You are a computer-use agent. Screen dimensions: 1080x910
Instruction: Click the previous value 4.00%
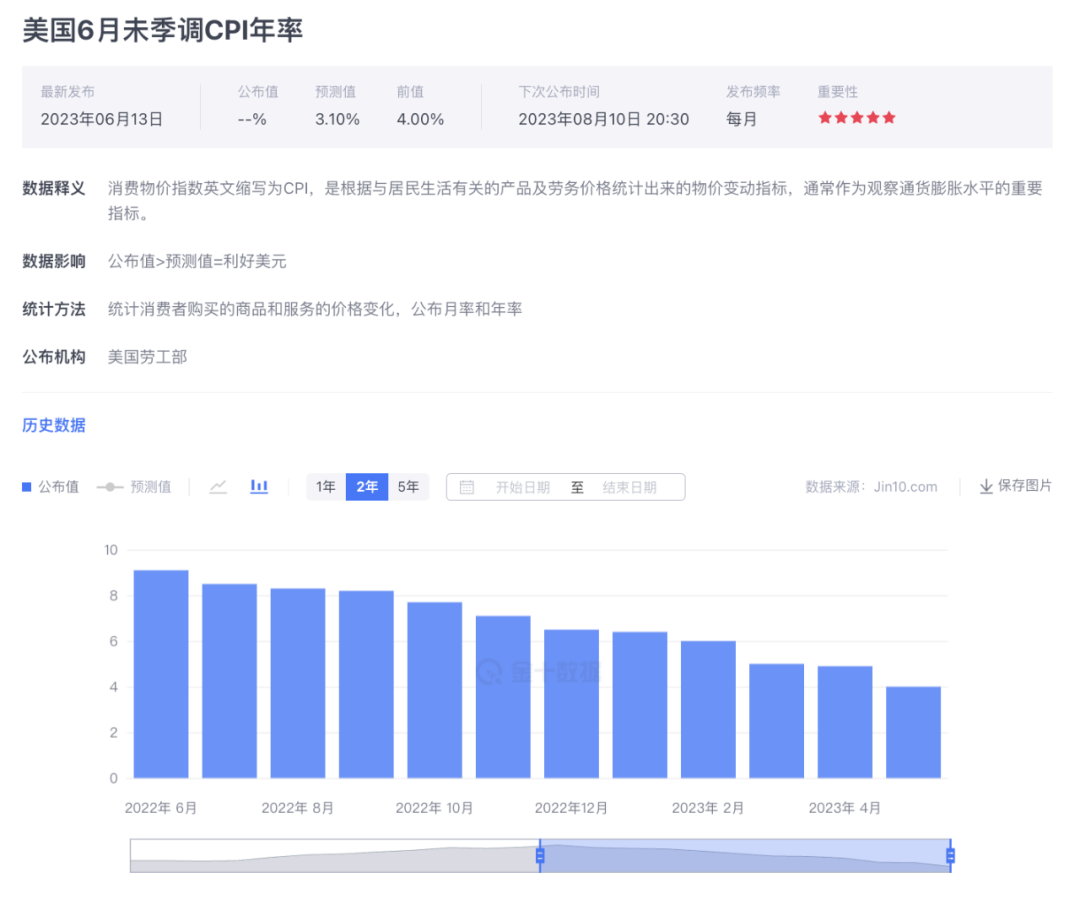click(x=420, y=119)
